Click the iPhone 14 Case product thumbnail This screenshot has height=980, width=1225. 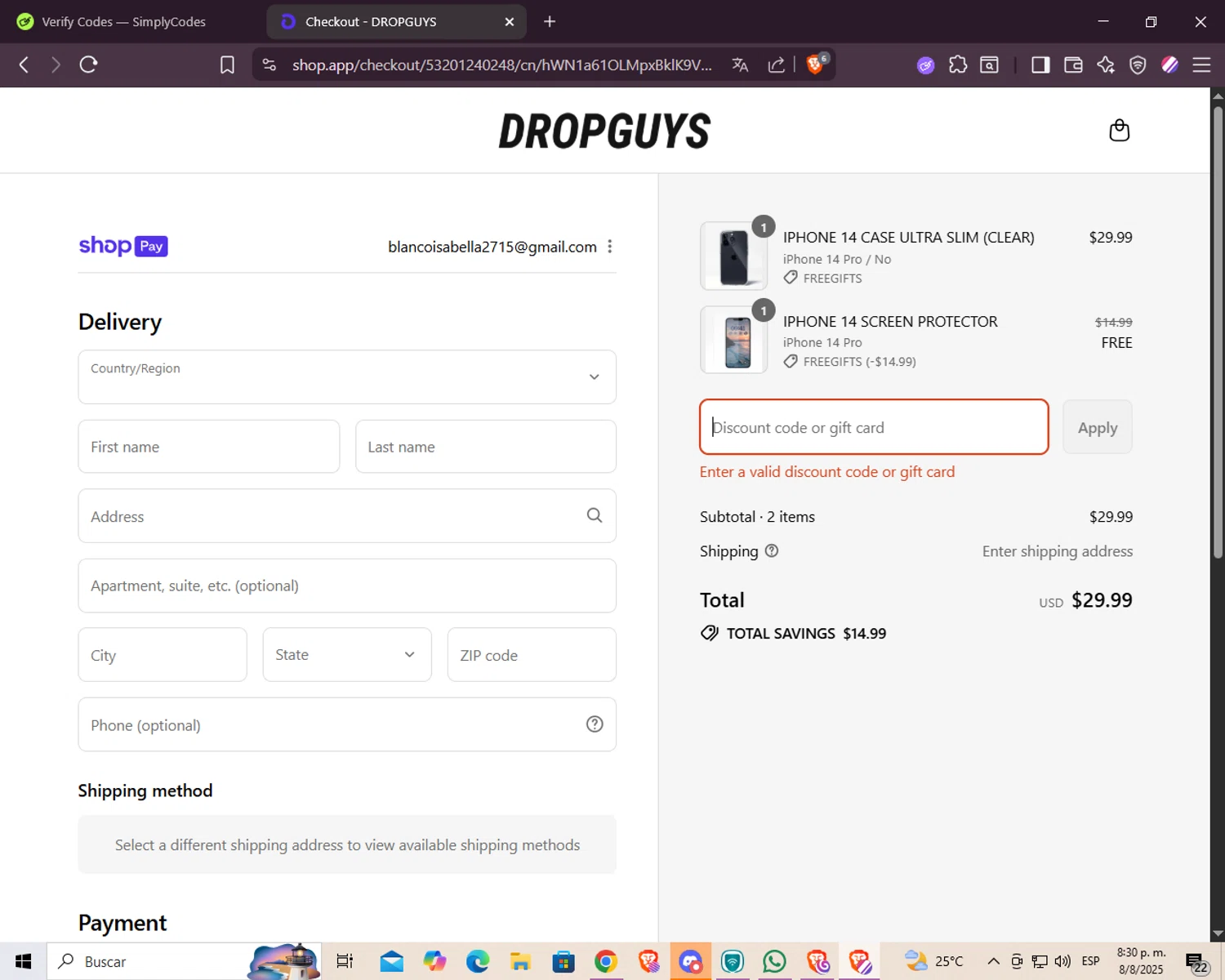[x=733, y=256]
